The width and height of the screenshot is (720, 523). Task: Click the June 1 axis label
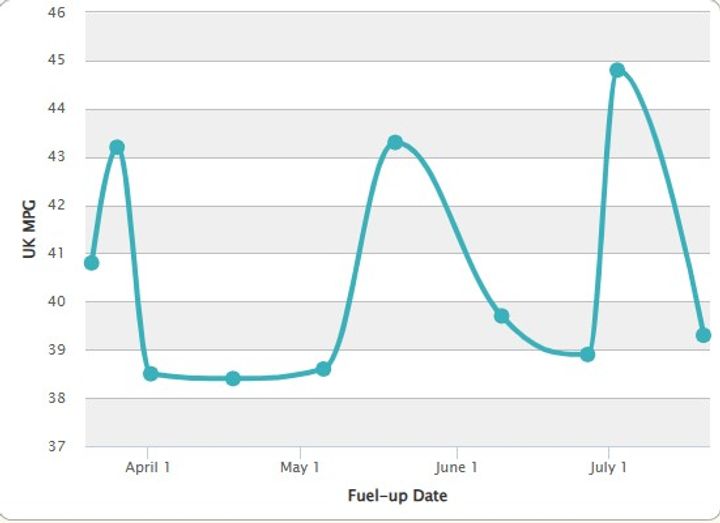456,467
